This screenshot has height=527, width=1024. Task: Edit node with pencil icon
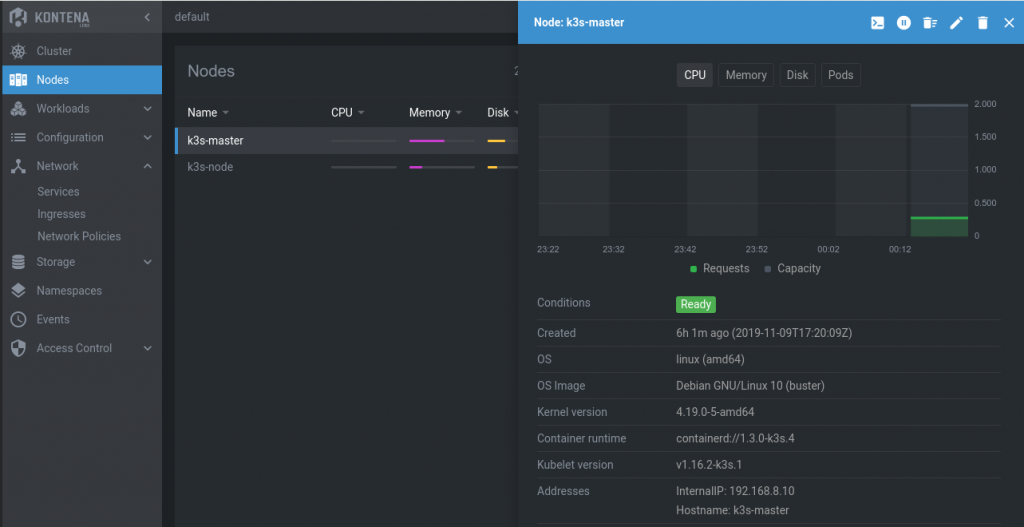[x=956, y=23]
